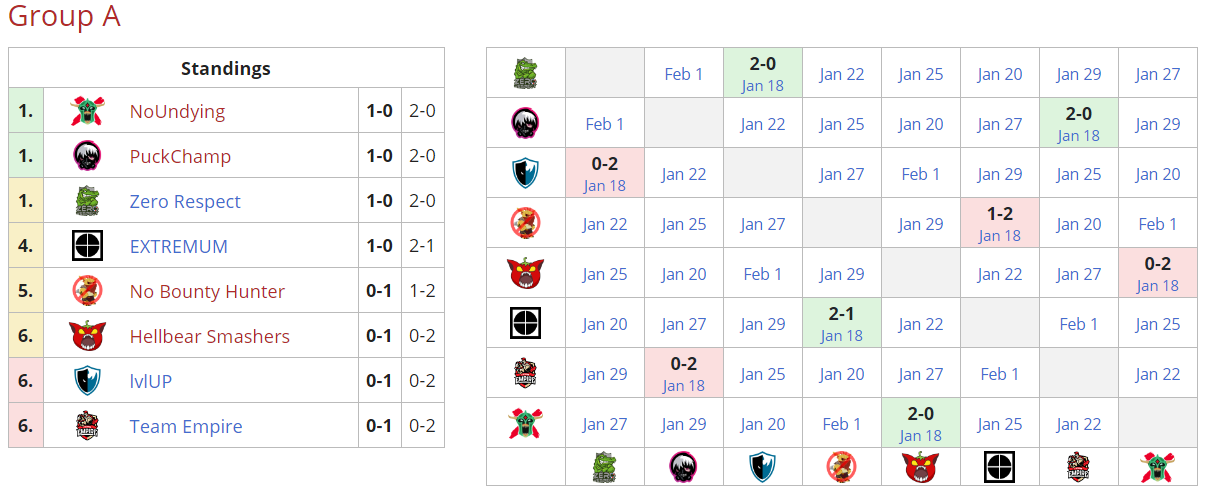Open the No Bounty Hunter team link

(207, 291)
